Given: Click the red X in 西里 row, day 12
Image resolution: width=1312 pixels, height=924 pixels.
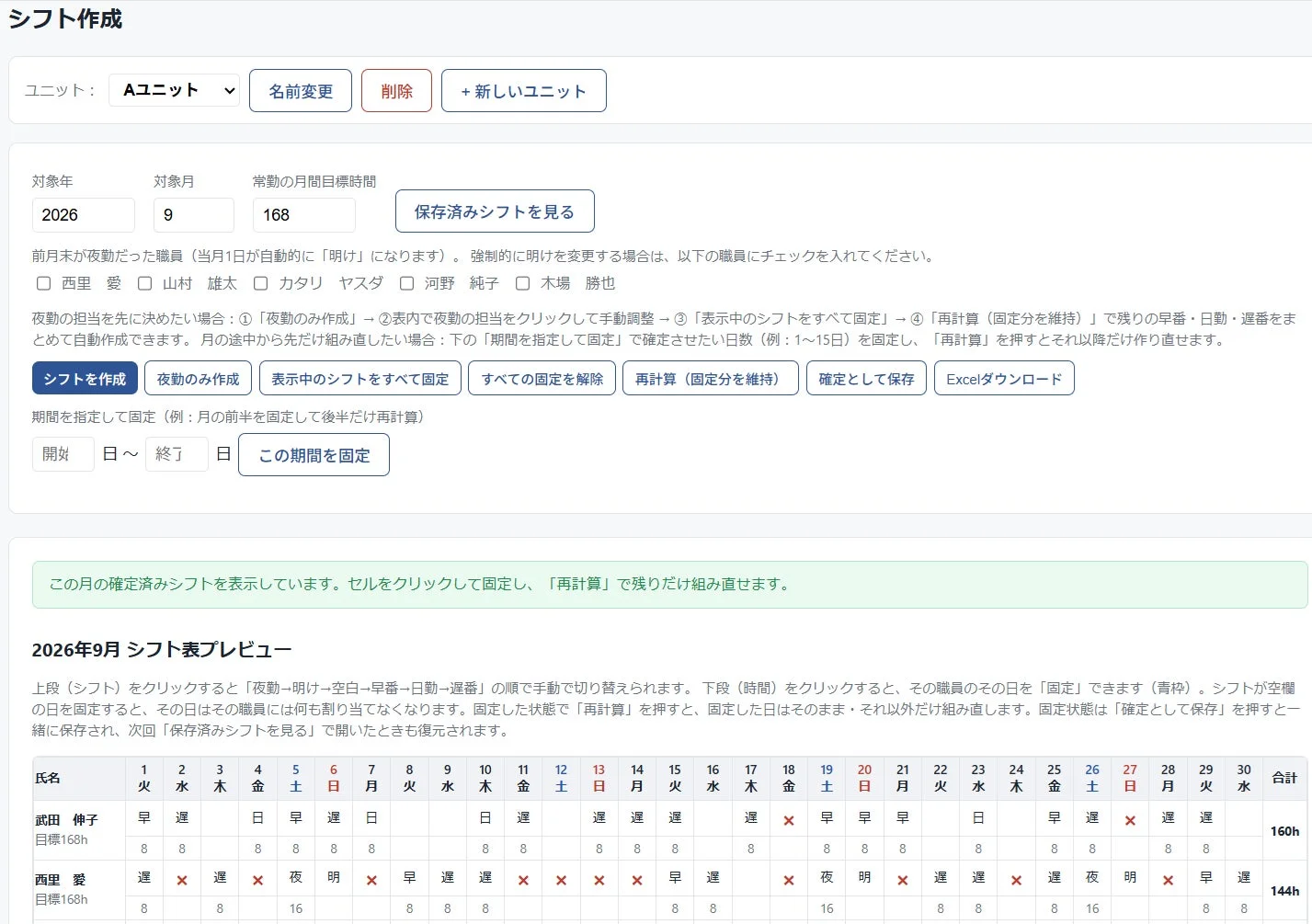Looking at the screenshot, I should pyautogui.click(x=561, y=880).
